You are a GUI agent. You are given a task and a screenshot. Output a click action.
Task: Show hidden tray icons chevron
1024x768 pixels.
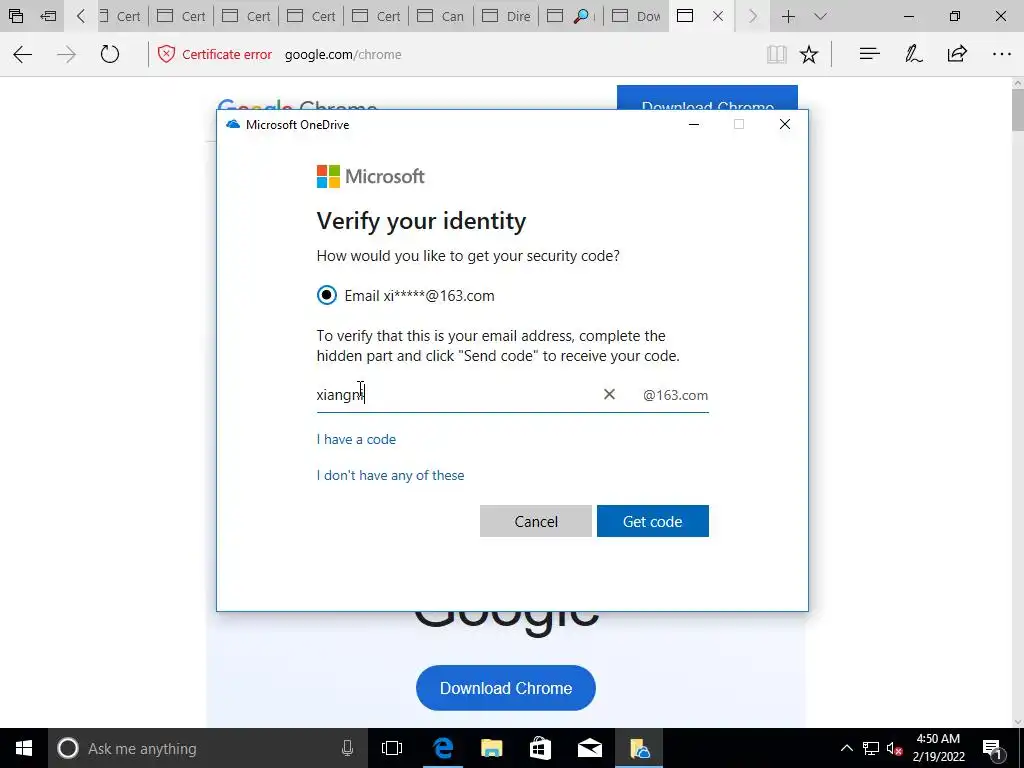click(x=846, y=748)
